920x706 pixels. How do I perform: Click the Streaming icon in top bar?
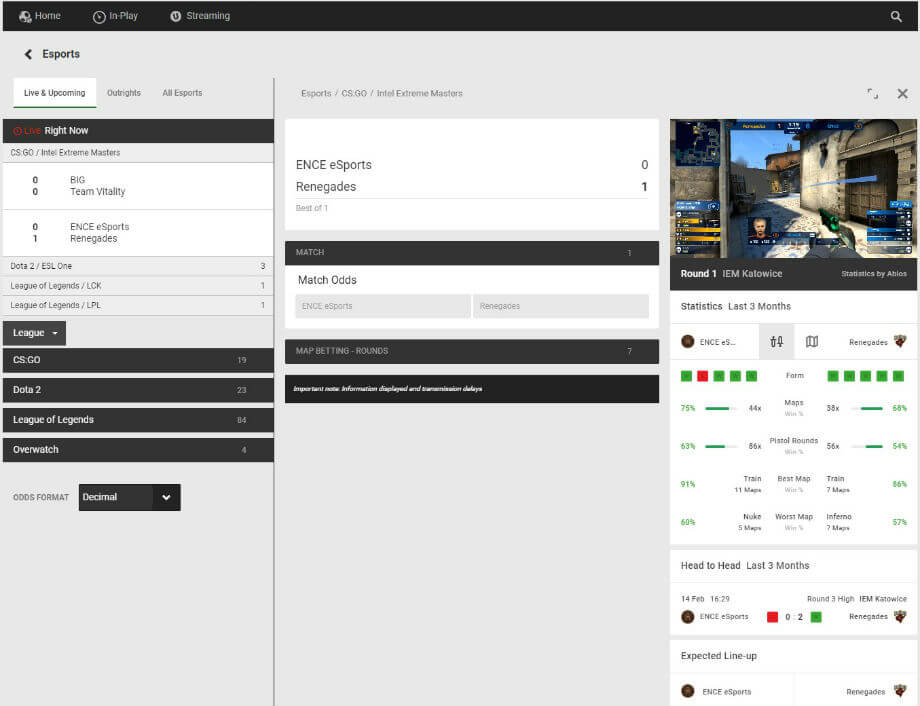click(x=176, y=17)
